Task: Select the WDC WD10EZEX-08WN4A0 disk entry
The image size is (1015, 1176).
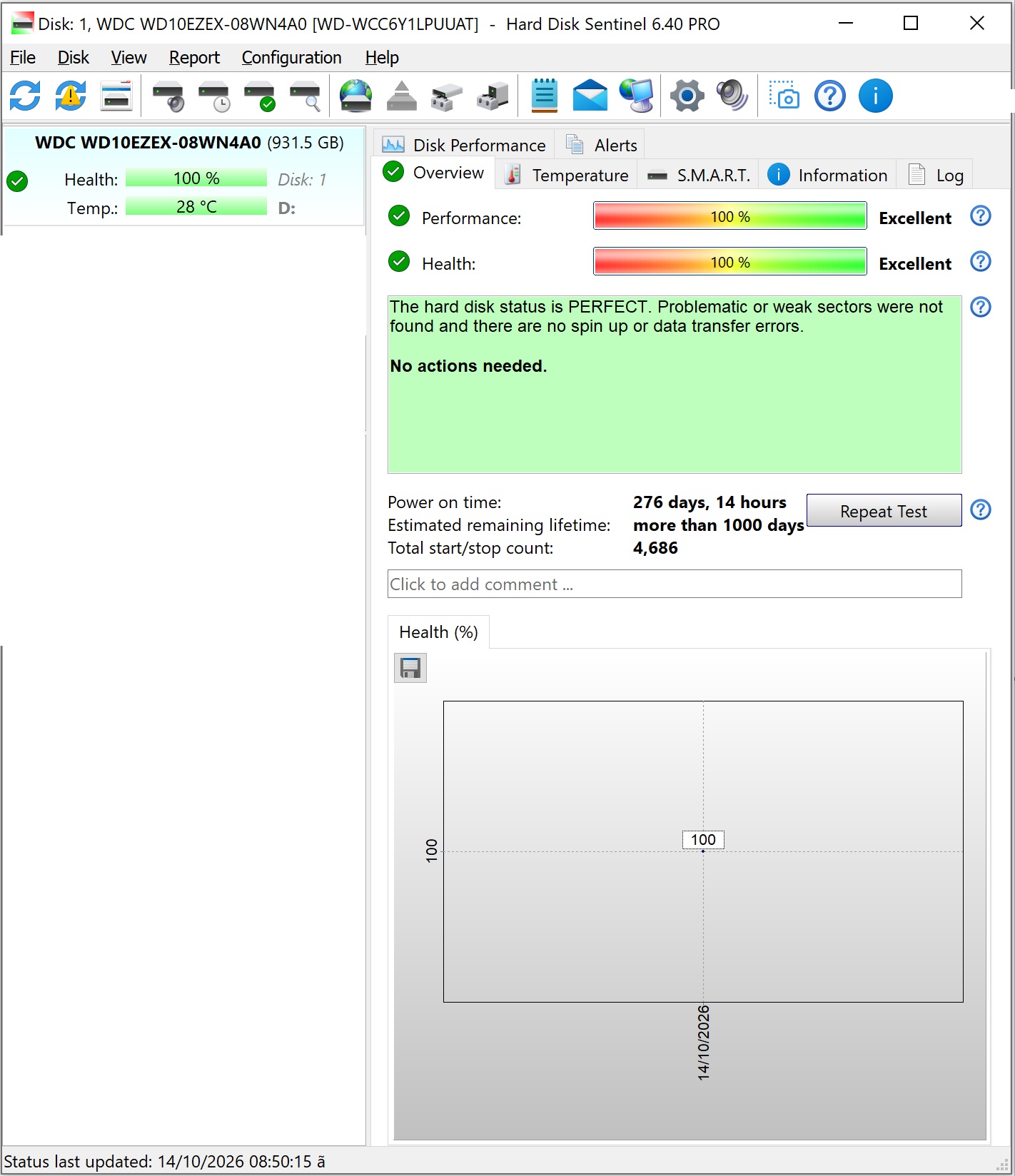Action: point(184,176)
